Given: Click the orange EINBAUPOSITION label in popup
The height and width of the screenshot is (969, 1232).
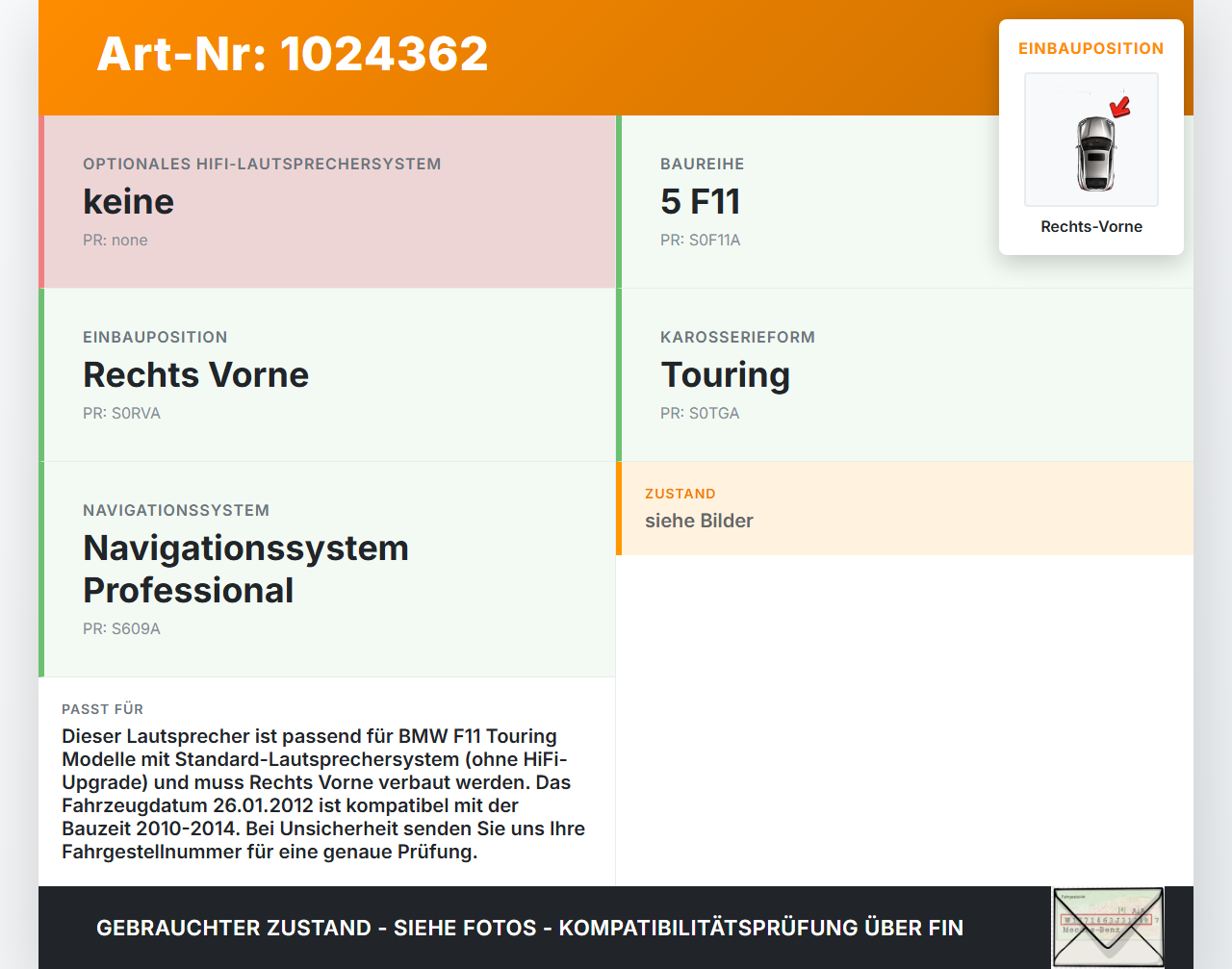Looking at the screenshot, I should coord(1091,48).
